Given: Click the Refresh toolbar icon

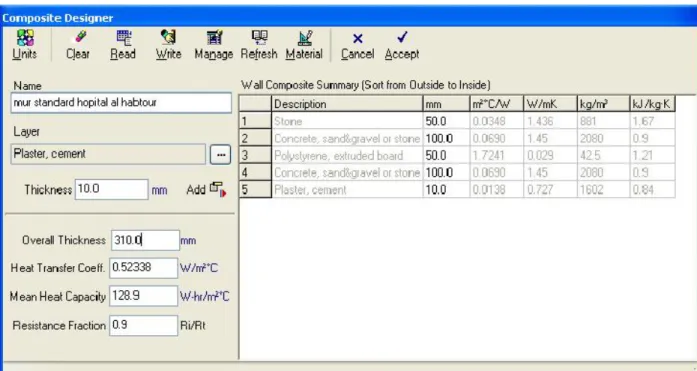Looking at the screenshot, I should click(x=259, y=38).
